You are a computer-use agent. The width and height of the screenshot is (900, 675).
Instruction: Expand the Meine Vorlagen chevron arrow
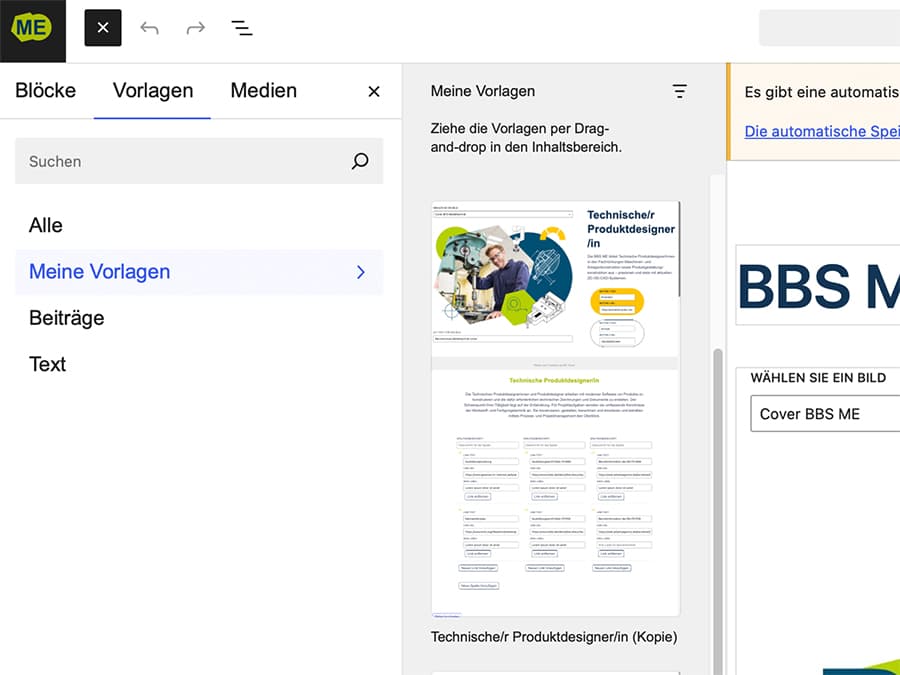[x=361, y=272]
